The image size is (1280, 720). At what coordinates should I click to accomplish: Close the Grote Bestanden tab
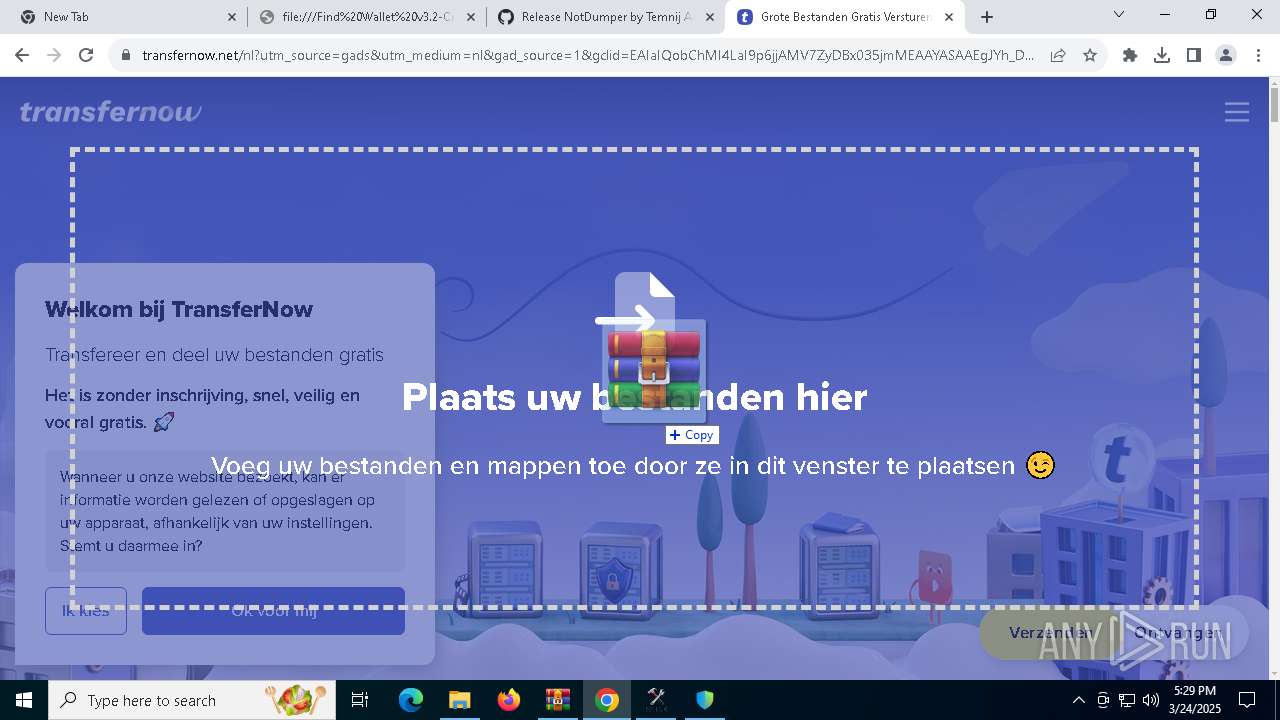click(x=949, y=17)
